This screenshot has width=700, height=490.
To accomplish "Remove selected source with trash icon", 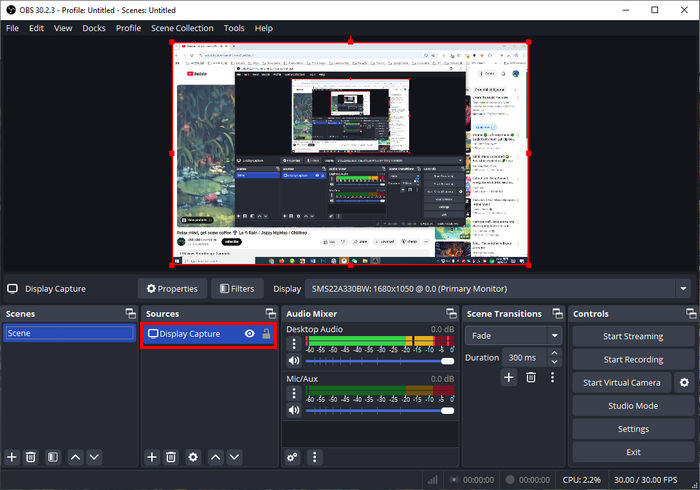I will [x=171, y=457].
